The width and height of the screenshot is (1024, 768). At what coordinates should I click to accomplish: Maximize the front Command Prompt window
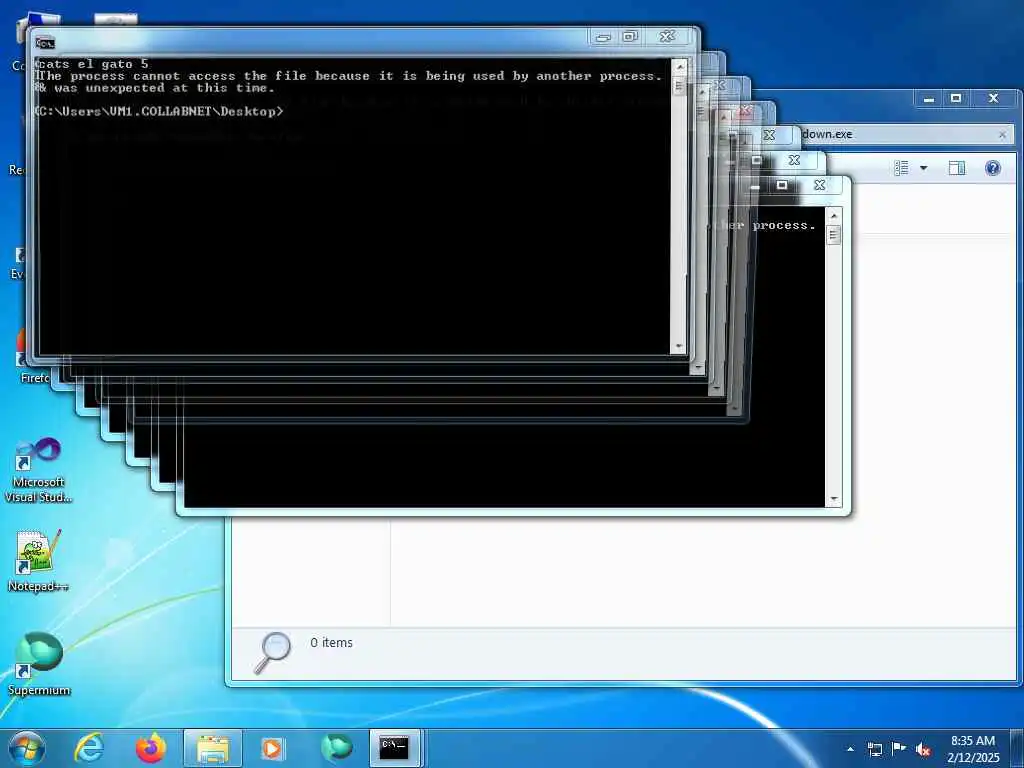[630, 37]
